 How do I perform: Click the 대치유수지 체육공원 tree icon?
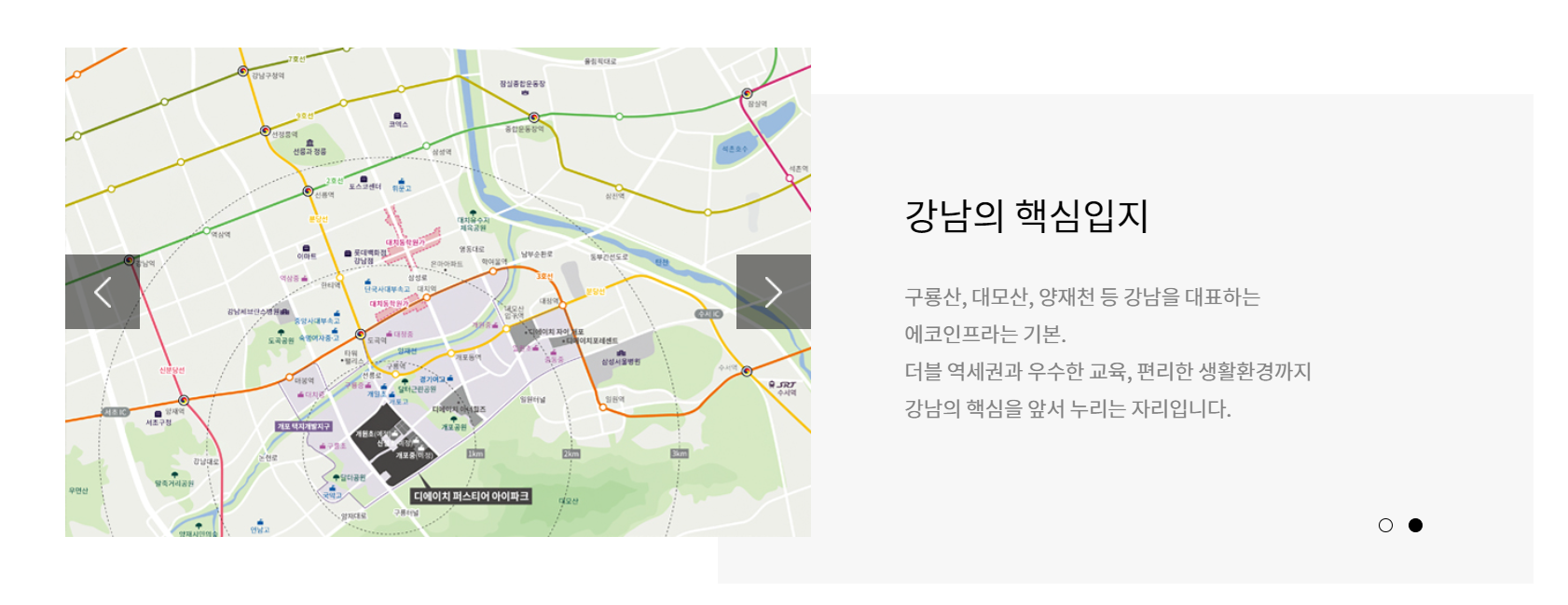click(474, 213)
